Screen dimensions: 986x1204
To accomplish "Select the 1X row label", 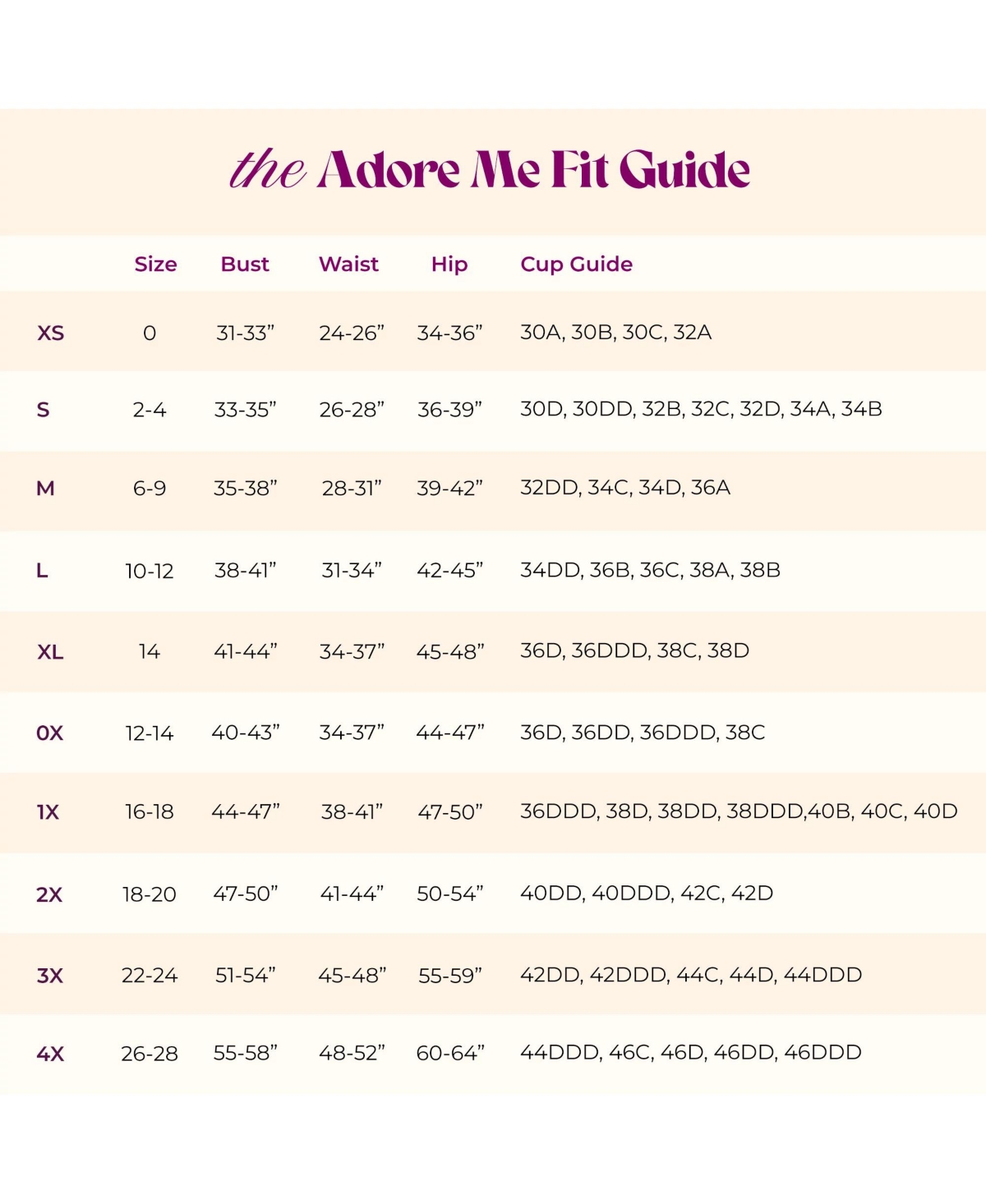I will [x=48, y=812].
